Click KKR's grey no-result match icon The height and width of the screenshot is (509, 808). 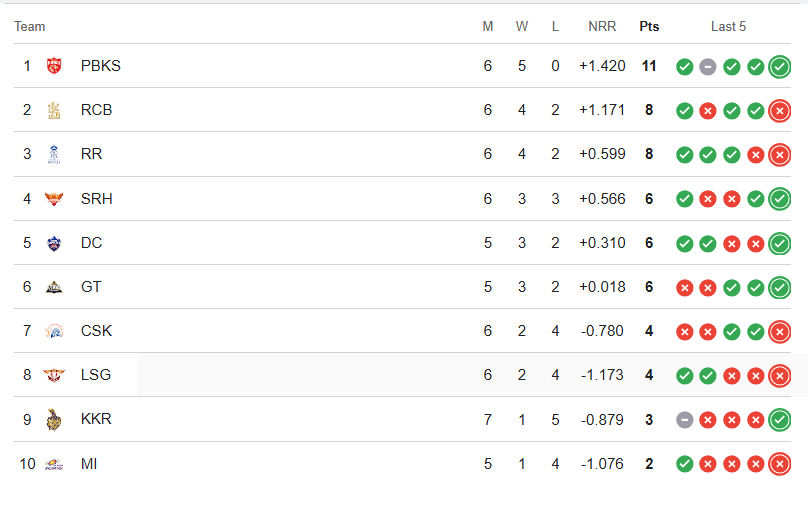684,420
